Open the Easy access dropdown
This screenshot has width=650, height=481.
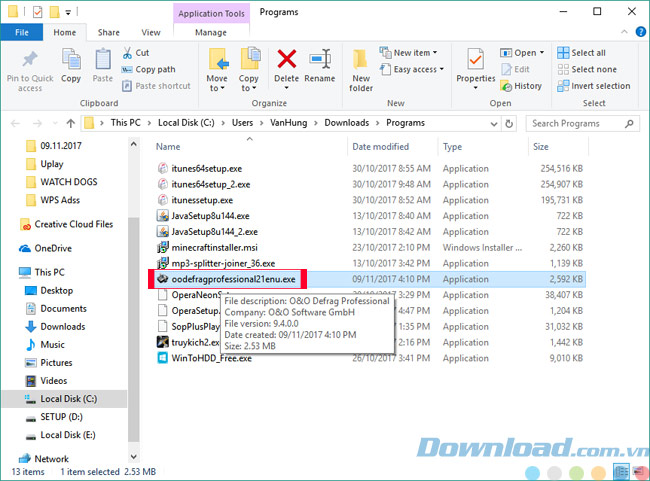411,69
